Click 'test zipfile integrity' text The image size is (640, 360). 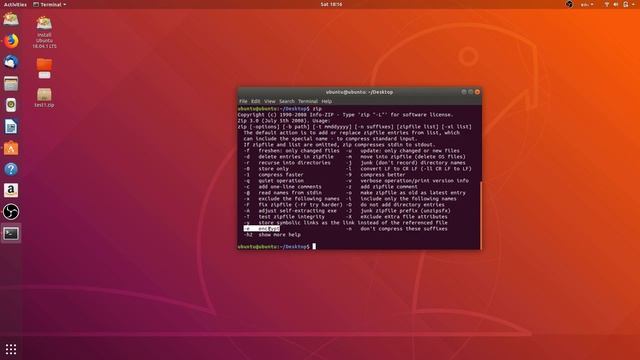tap(291, 217)
